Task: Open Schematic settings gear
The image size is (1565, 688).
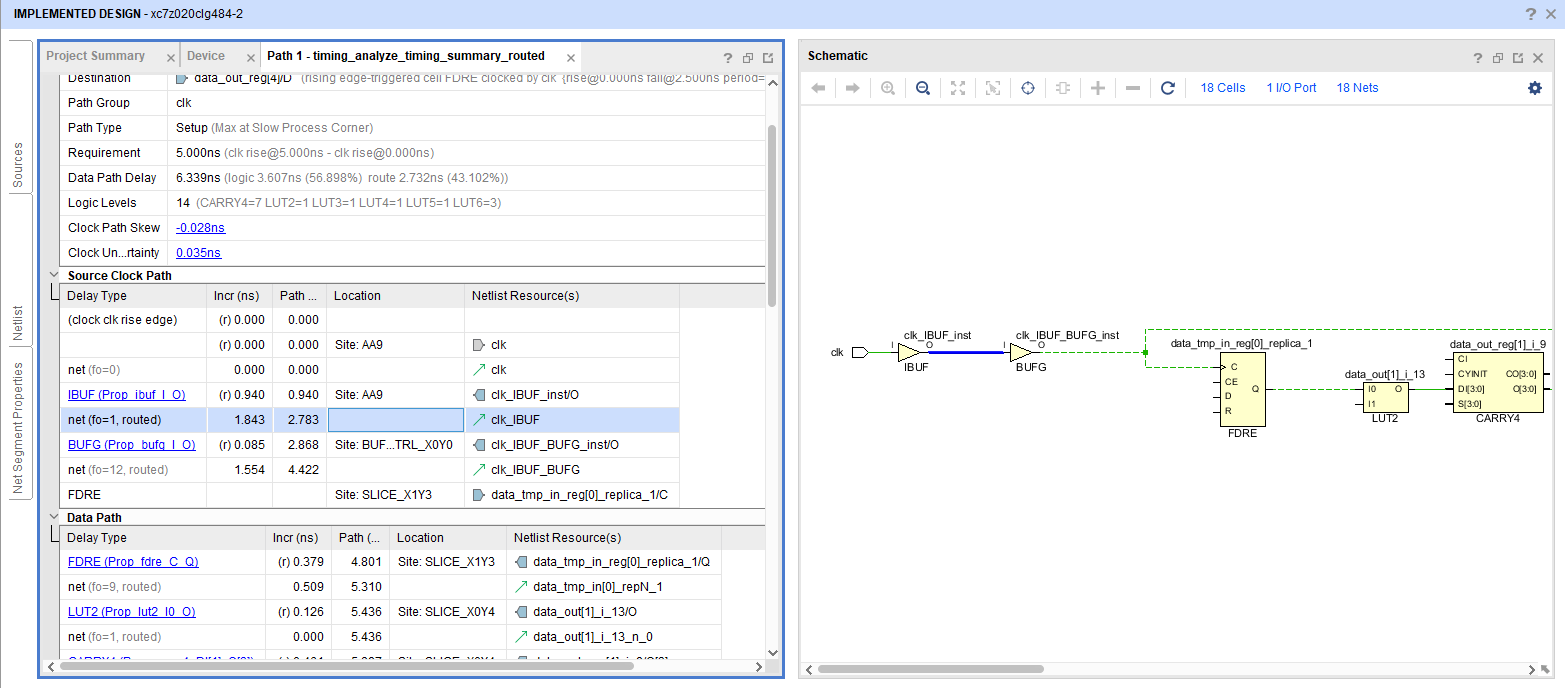Action: tap(1535, 88)
